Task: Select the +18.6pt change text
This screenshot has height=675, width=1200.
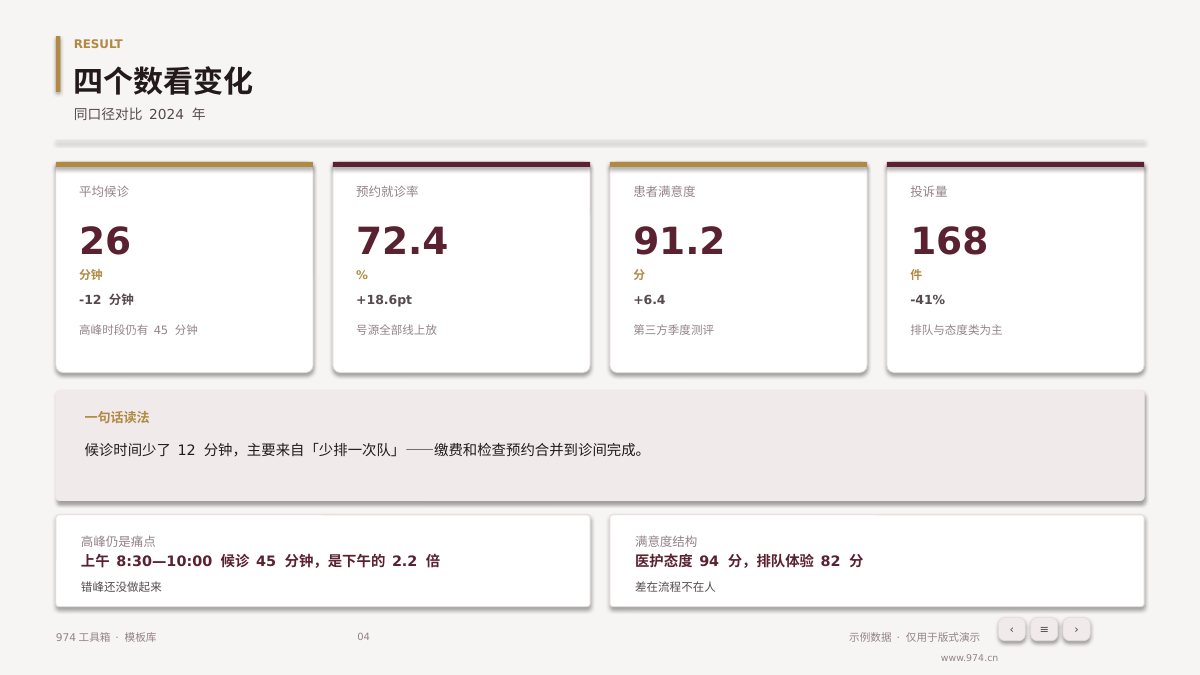Action: (x=384, y=299)
